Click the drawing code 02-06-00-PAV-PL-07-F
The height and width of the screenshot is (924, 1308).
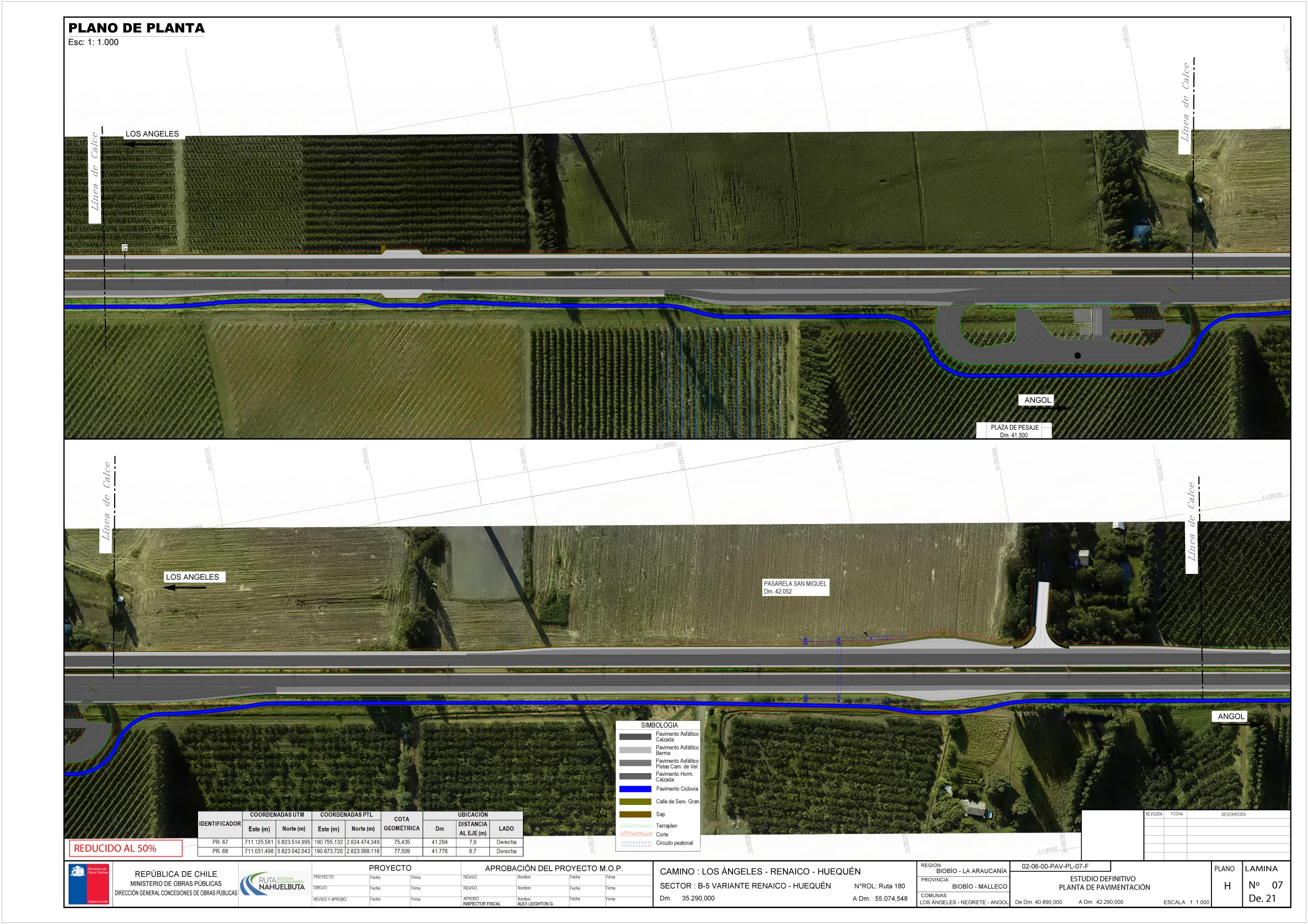pos(1055,866)
